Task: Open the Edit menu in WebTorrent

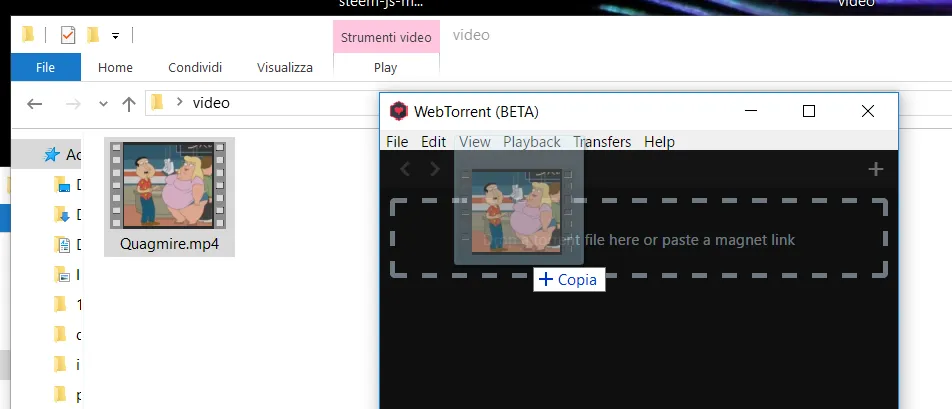Action: click(x=434, y=142)
